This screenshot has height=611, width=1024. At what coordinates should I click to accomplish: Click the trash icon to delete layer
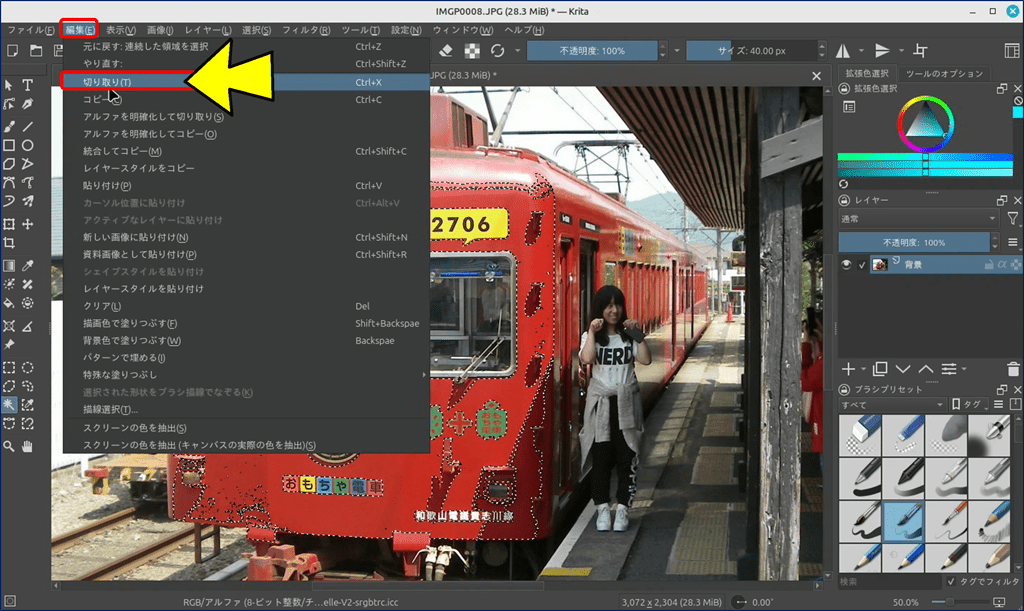(x=1014, y=369)
